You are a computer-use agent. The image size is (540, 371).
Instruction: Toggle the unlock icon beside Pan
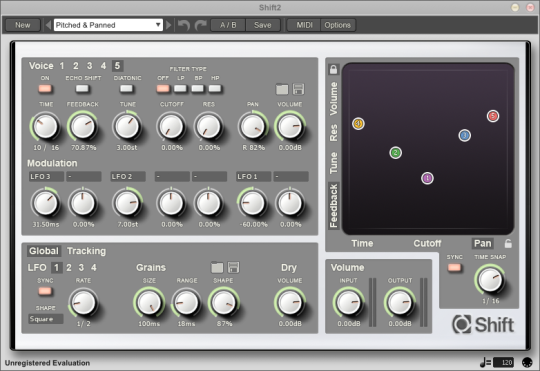coord(508,244)
